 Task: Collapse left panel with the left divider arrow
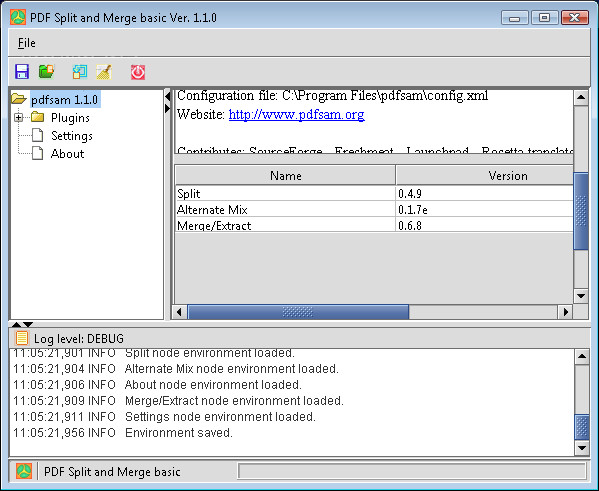(167, 97)
